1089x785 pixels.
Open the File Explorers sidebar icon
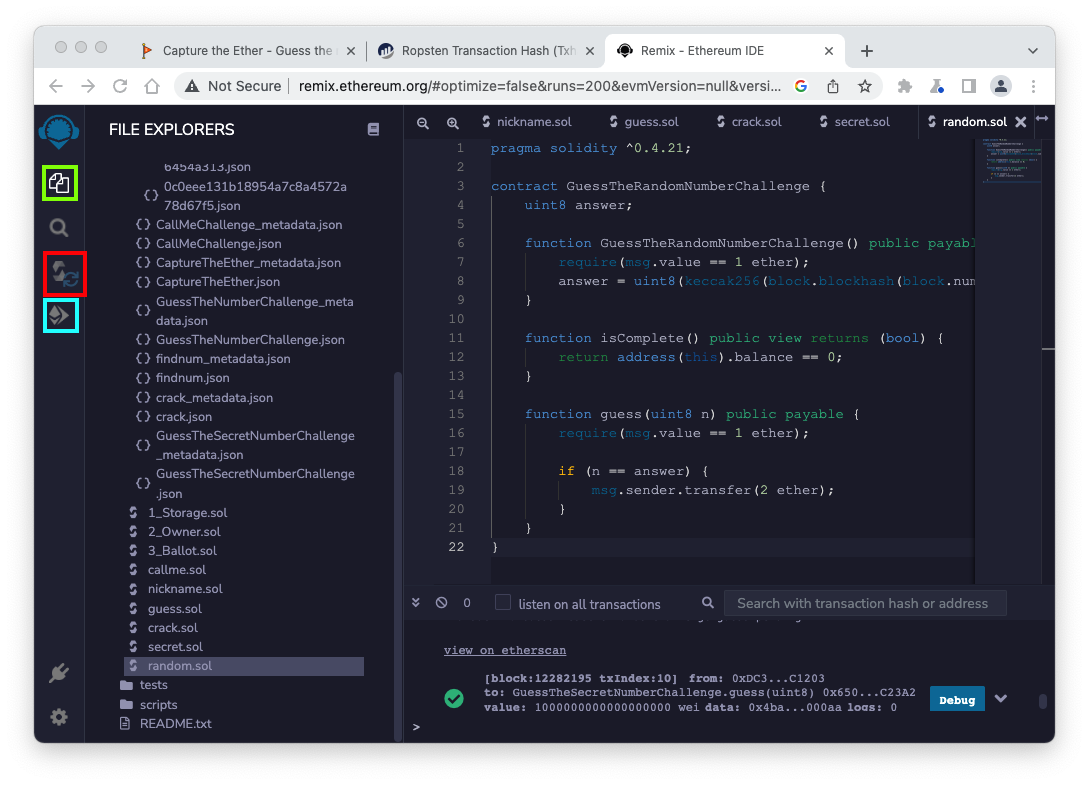tap(60, 183)
